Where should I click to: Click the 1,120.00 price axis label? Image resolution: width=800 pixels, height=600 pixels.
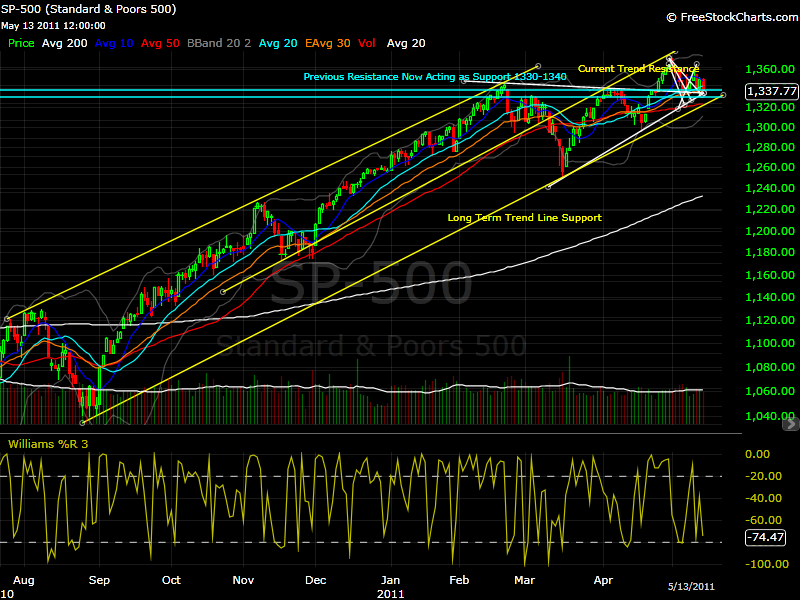[770, 320]
